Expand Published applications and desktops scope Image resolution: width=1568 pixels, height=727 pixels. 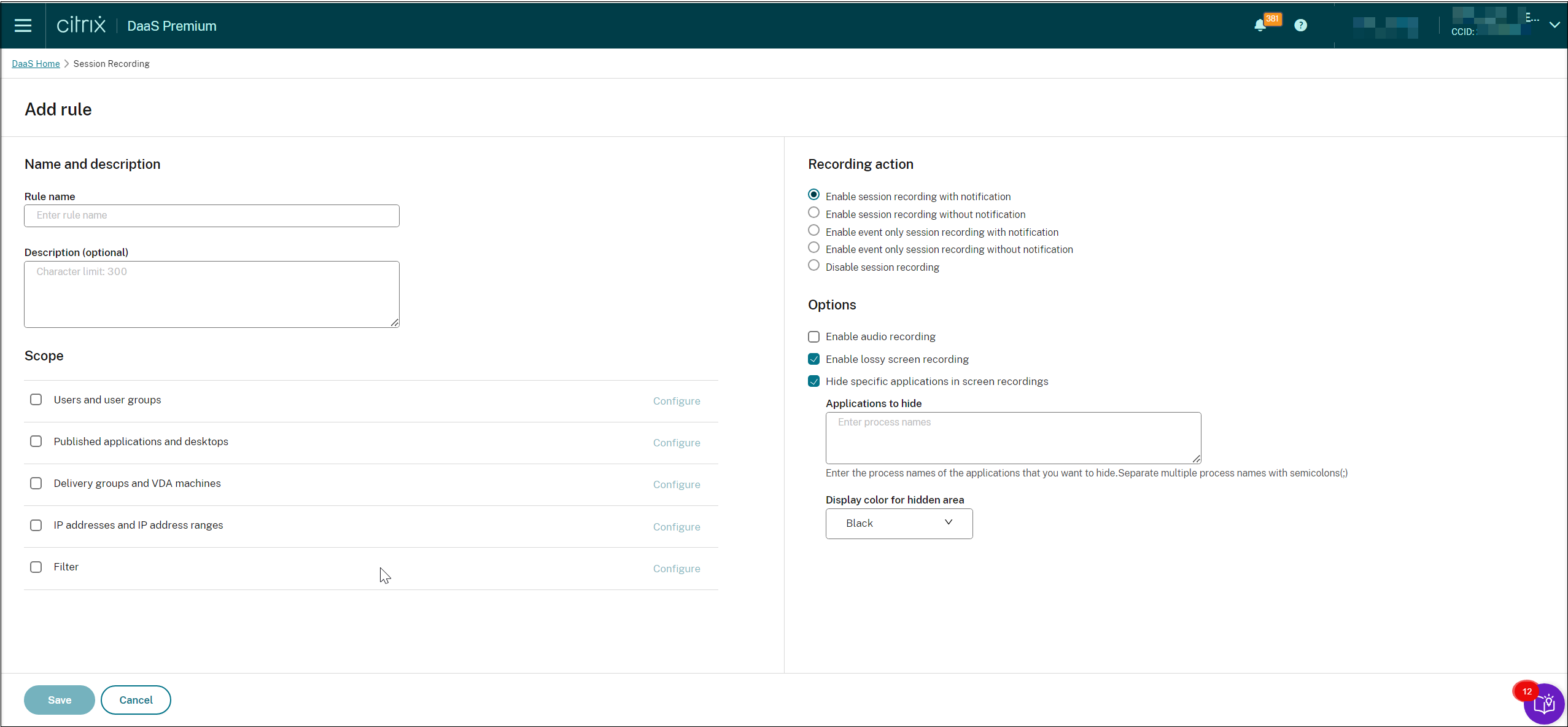(36, 441)
